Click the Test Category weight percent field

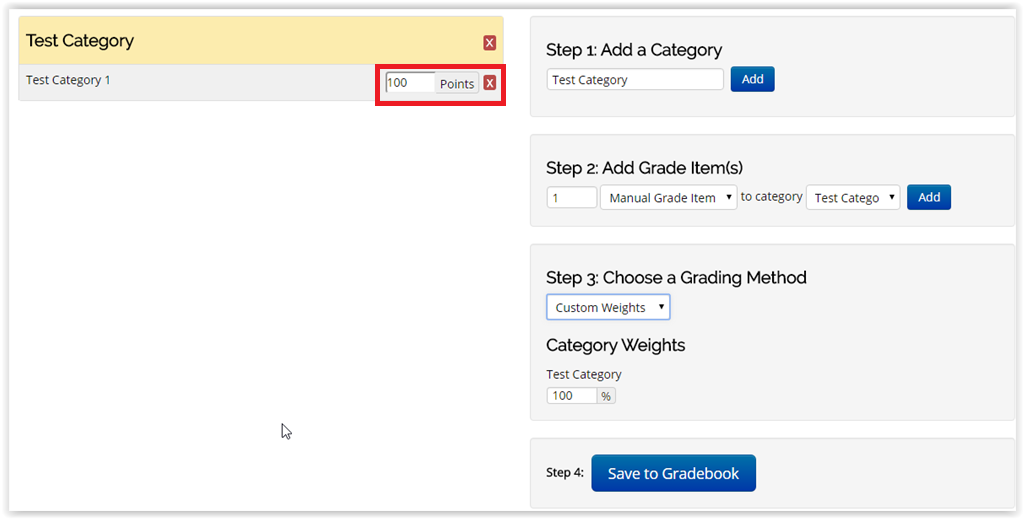(x=571, y=396)
